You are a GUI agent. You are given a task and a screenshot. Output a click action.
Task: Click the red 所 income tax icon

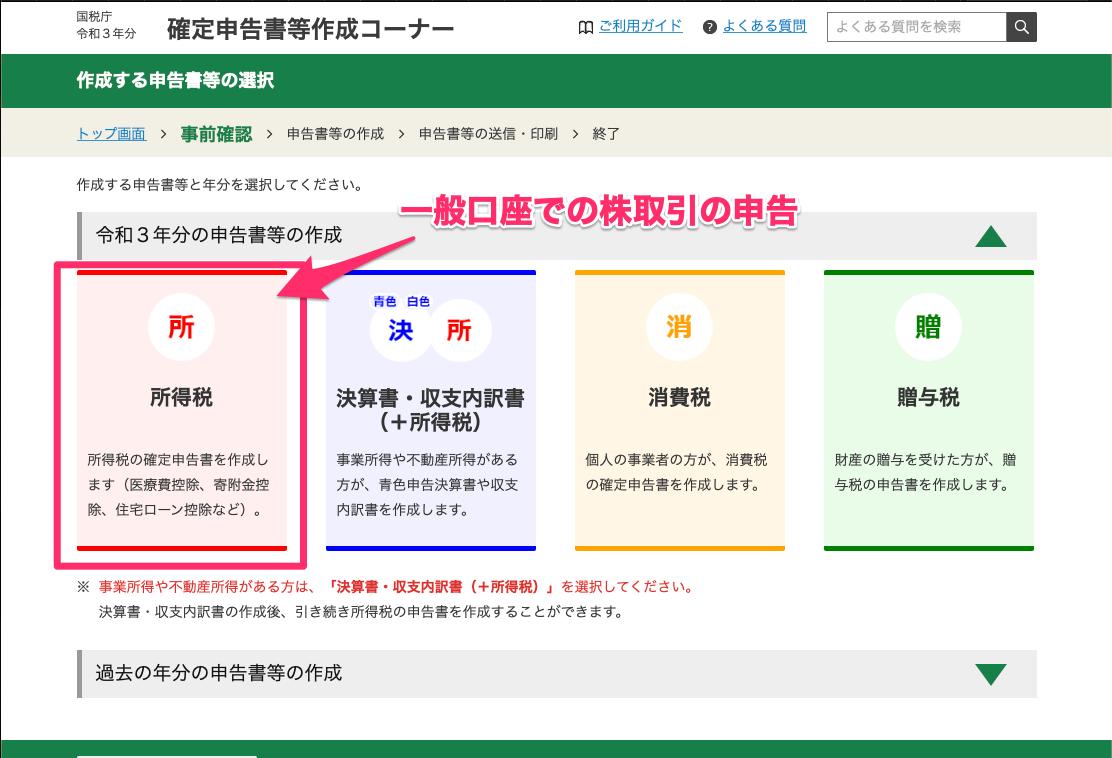coord(182,327)
